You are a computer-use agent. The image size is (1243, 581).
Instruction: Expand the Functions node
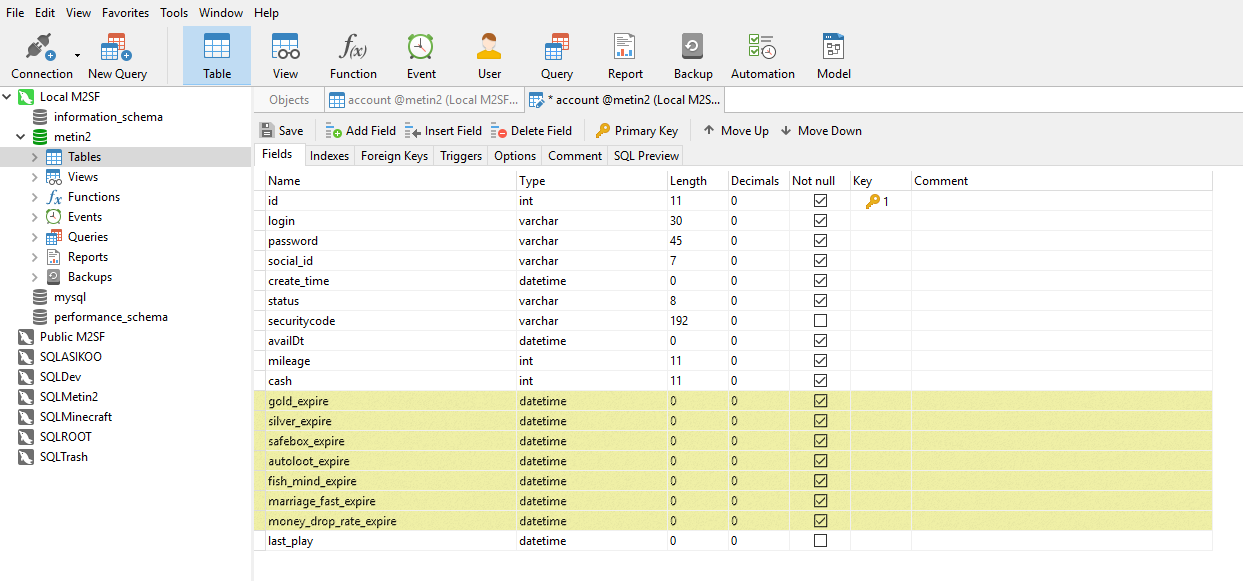tap(35, 197)
